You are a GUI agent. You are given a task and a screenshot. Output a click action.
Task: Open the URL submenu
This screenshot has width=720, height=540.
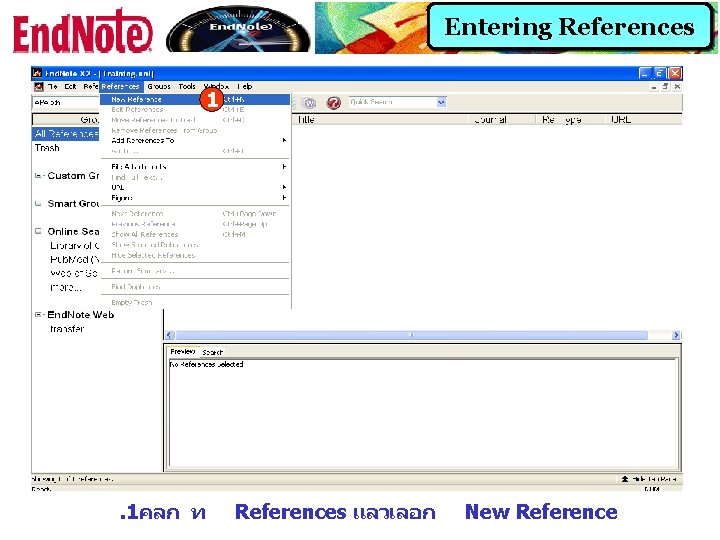(195, 187)
